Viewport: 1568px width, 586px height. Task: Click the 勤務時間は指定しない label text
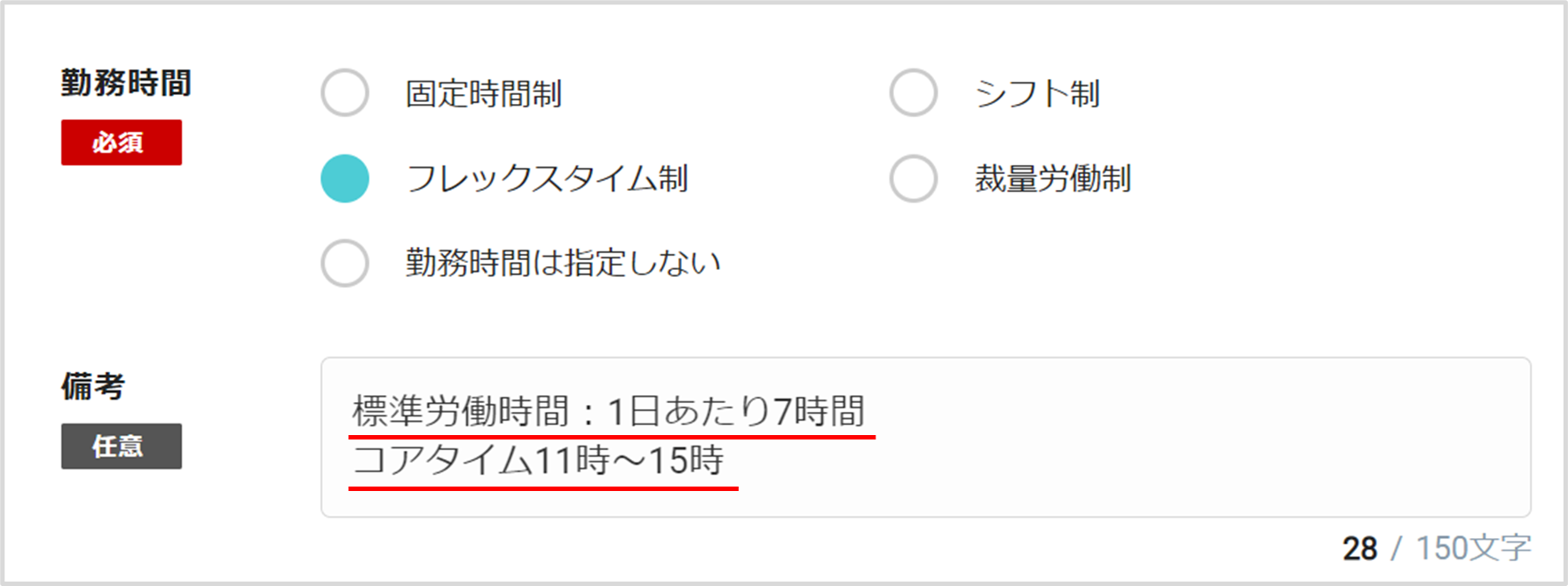(x=563, y=263)
